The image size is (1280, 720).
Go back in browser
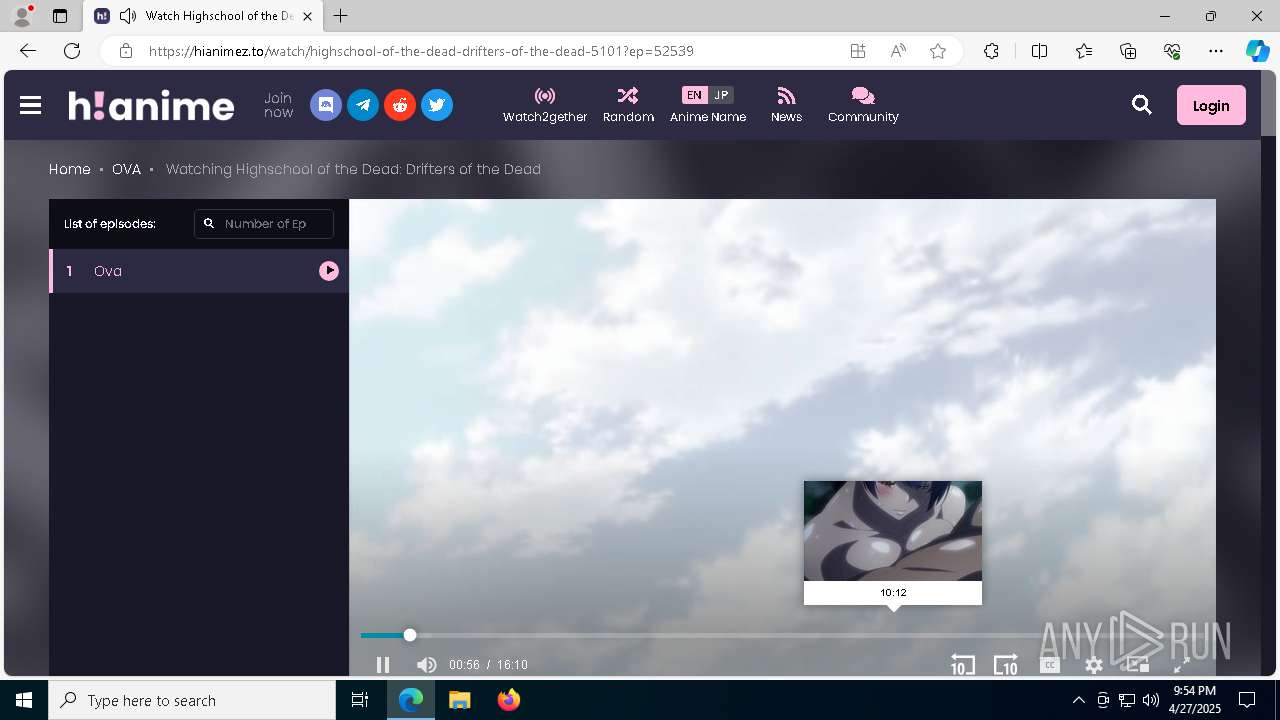(28, 51)
